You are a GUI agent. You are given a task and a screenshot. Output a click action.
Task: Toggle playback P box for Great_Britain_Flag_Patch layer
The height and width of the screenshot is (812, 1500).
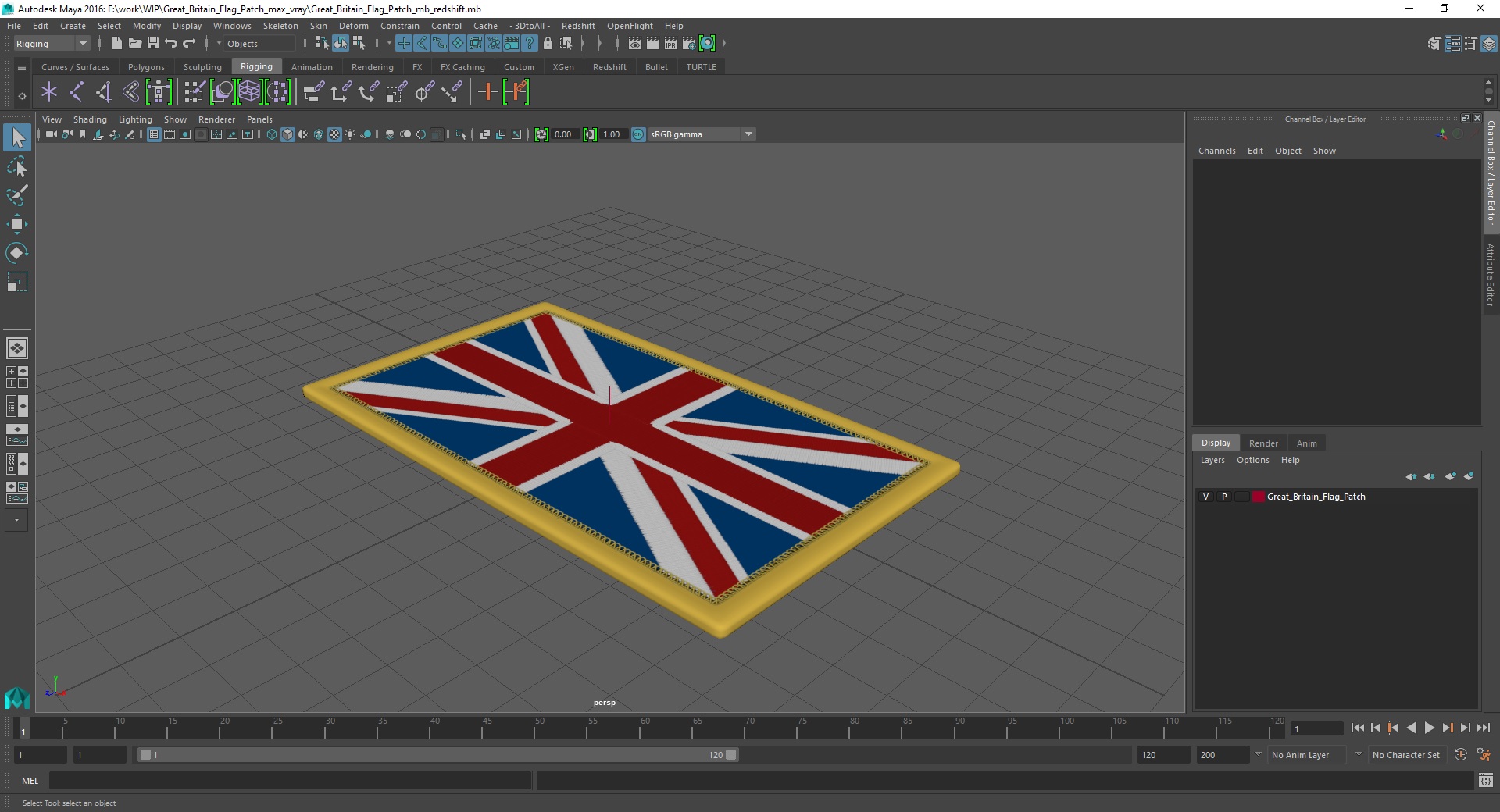coord(1224,497)
